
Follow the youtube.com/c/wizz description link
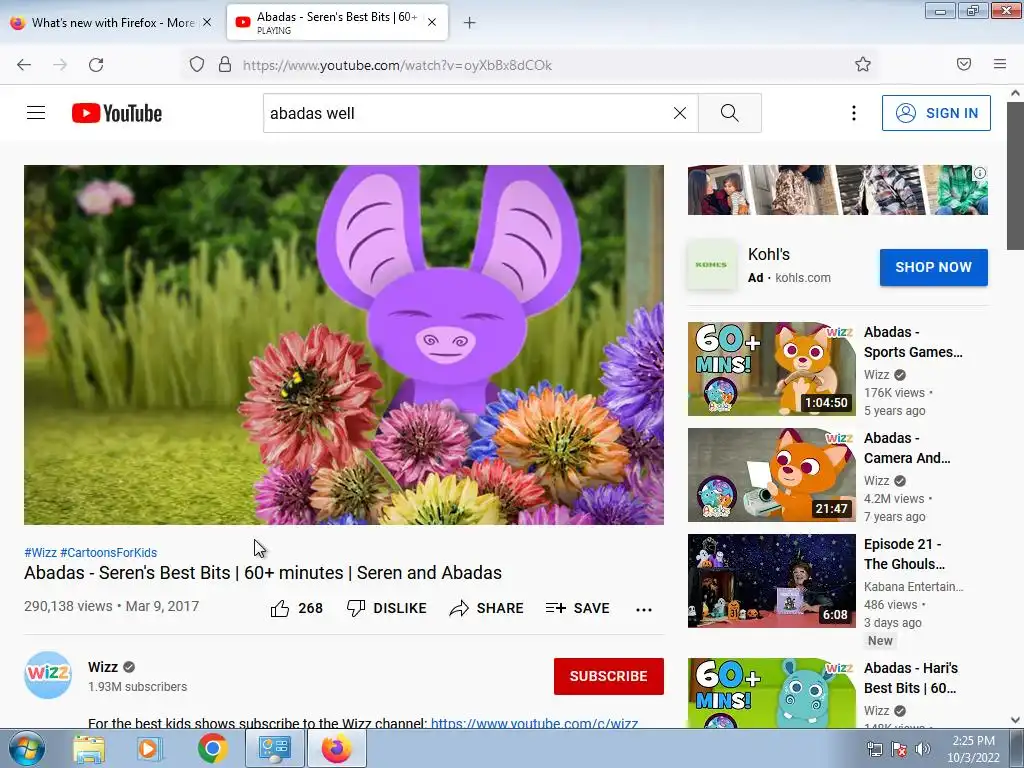[x=534, y=723]
